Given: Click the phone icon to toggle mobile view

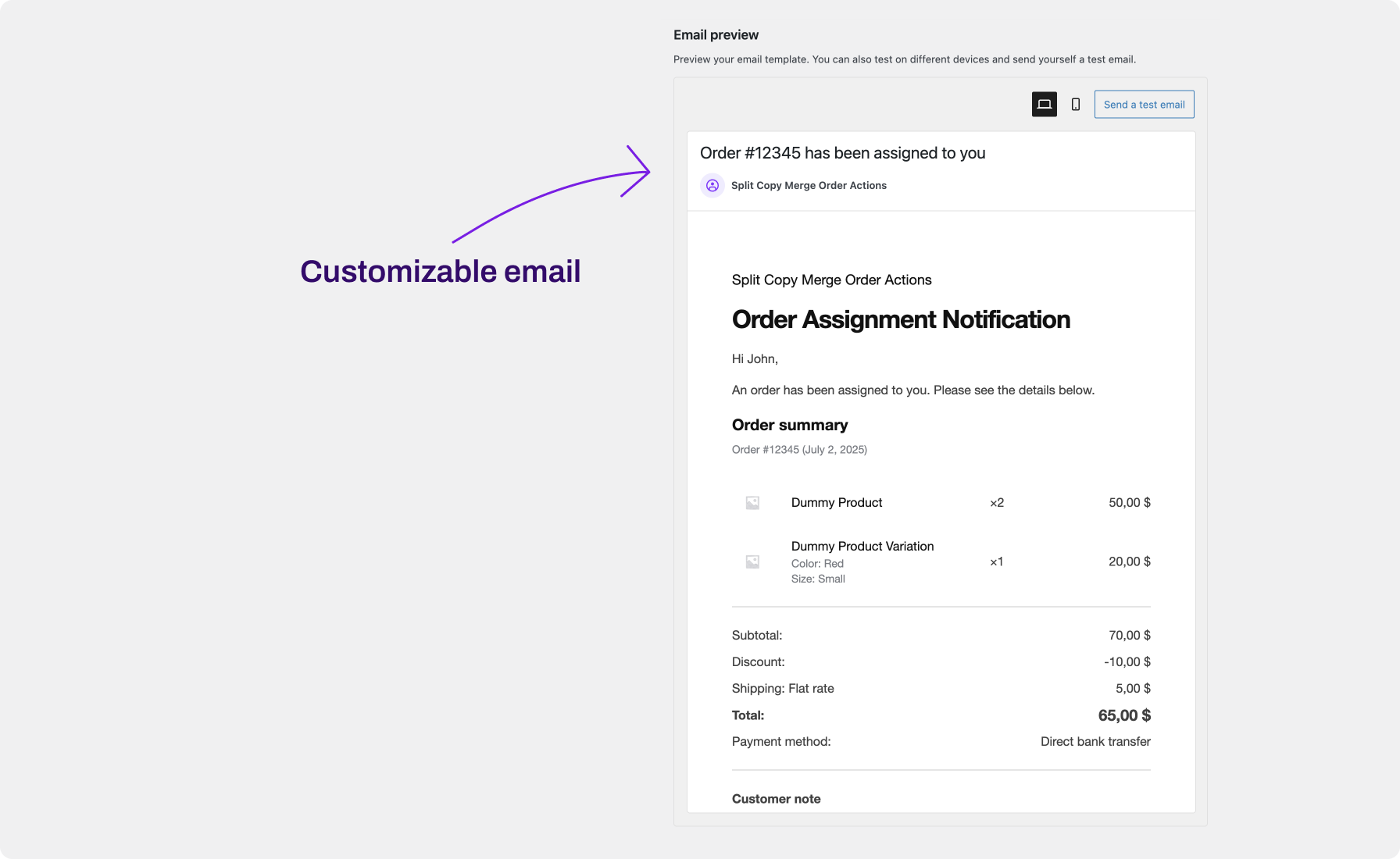Looking at the screenshot, I should coord(1076,104).
